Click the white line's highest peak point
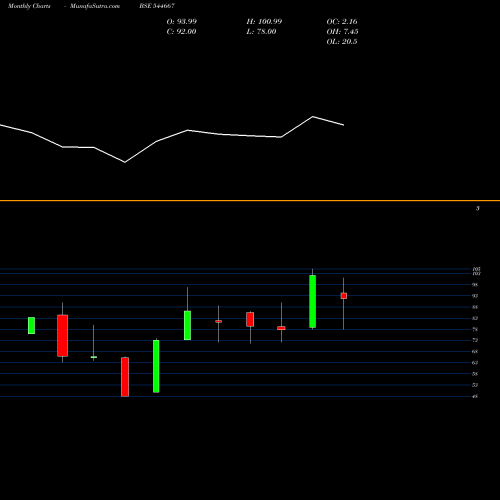 [x=313, y=116]
